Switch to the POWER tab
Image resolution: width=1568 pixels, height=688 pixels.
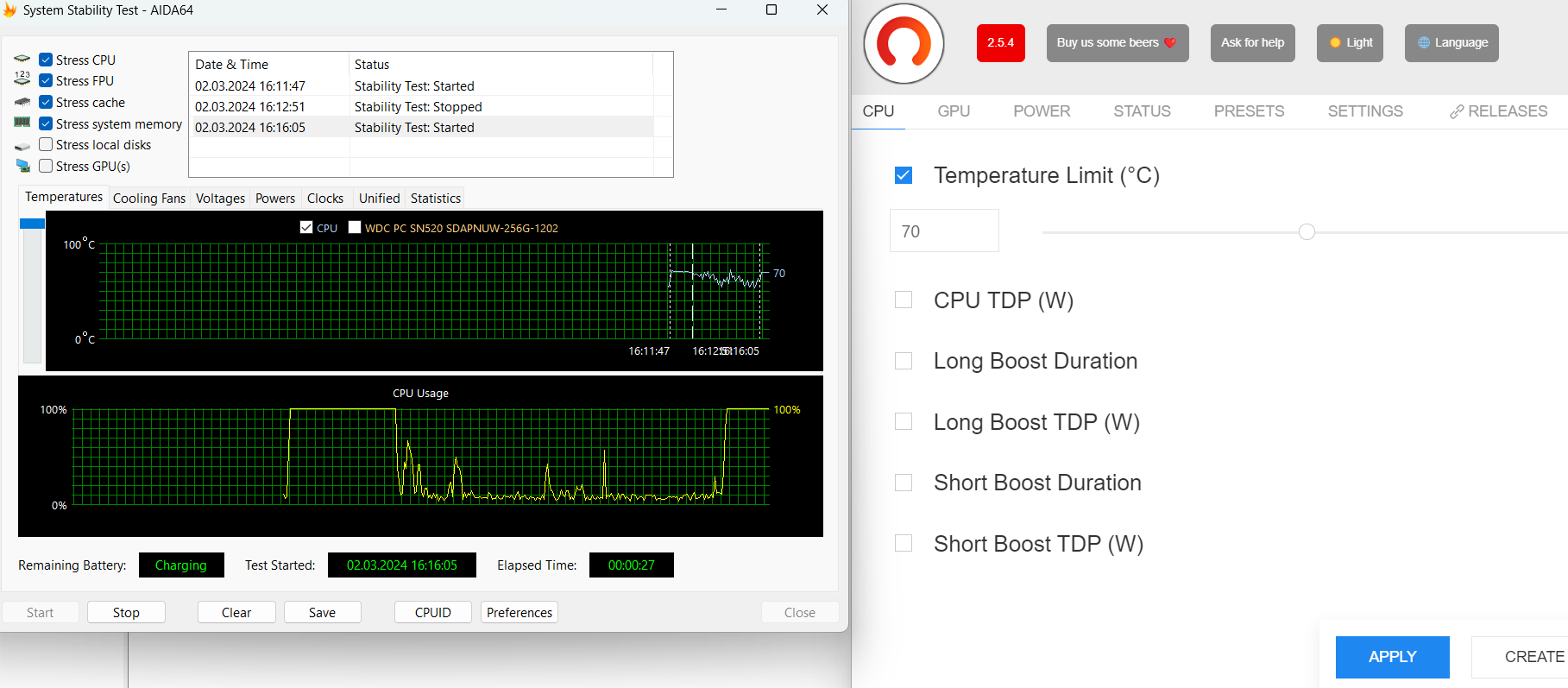[x=1042, y=111]
